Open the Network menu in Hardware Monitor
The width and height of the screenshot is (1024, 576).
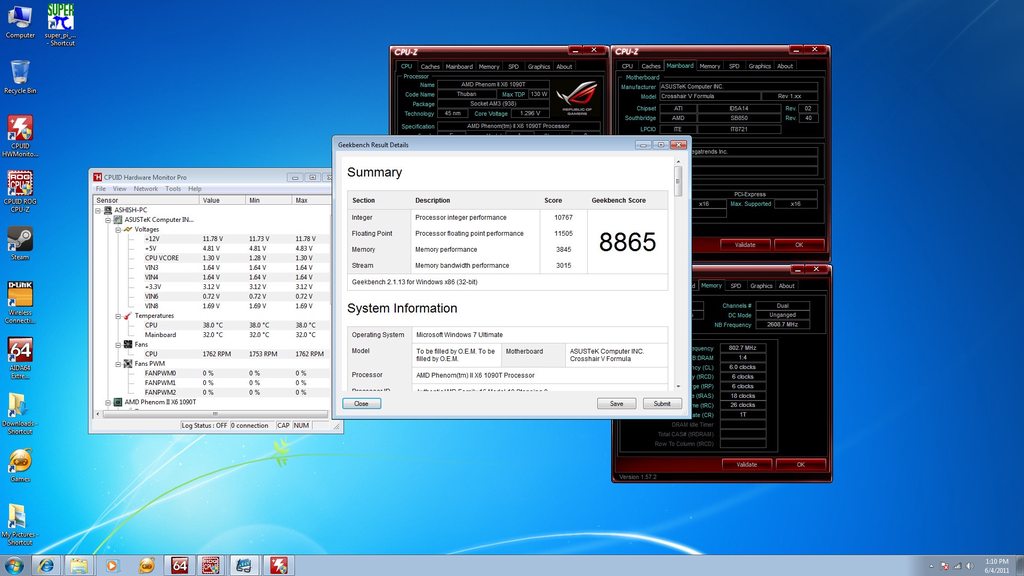tap(146, 189)
